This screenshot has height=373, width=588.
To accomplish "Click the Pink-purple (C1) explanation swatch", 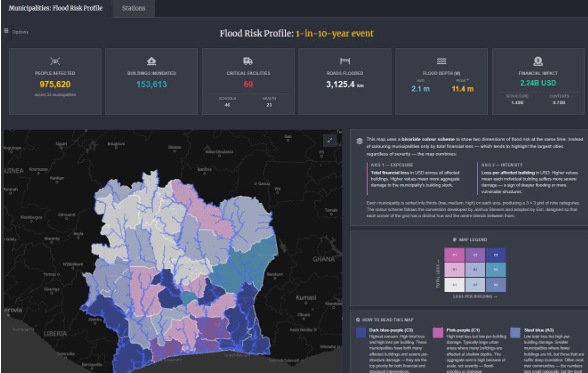I will [438, 333].
